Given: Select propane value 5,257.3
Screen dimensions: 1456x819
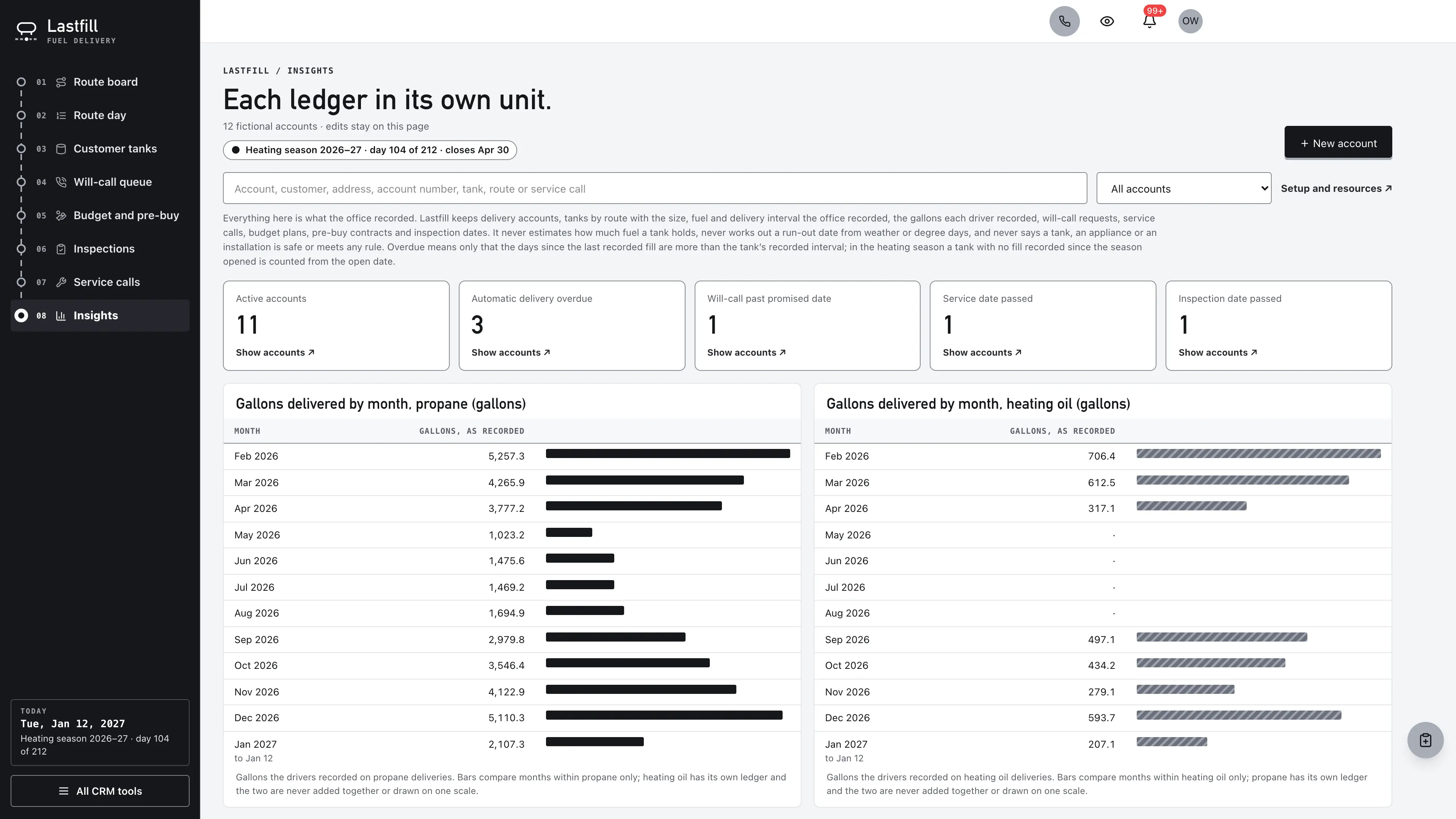Looking at the screenshot, I should coord(506,456).
